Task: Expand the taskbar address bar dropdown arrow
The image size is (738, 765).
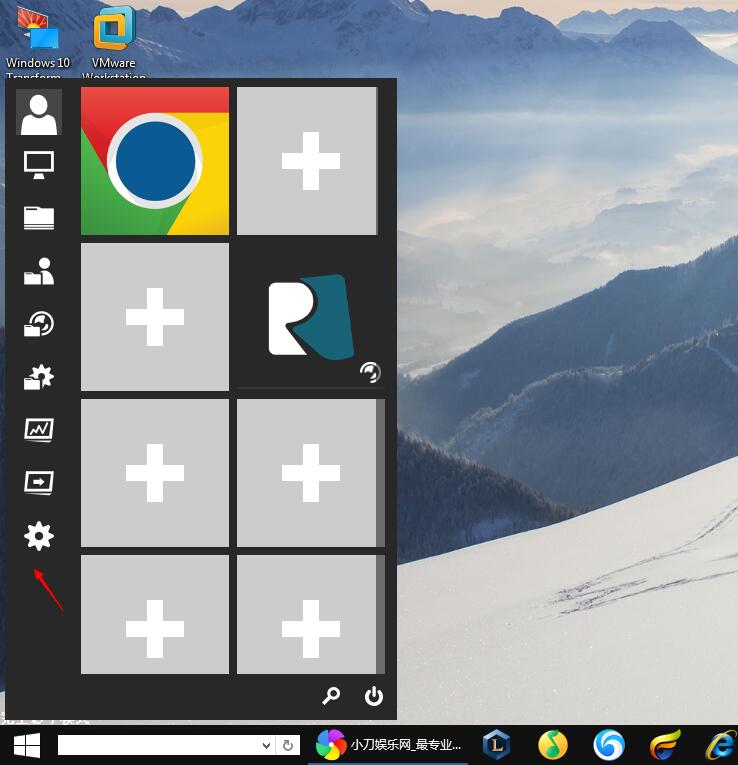Action: pyautogui.click(x=266, y=745)
